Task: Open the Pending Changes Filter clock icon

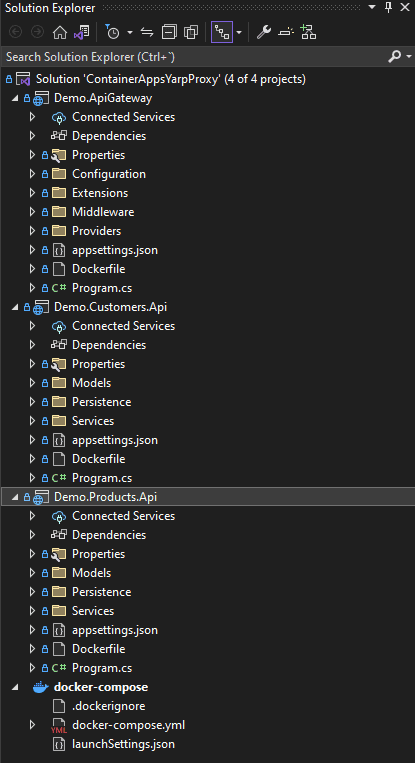Action: [x=112, y=33]
